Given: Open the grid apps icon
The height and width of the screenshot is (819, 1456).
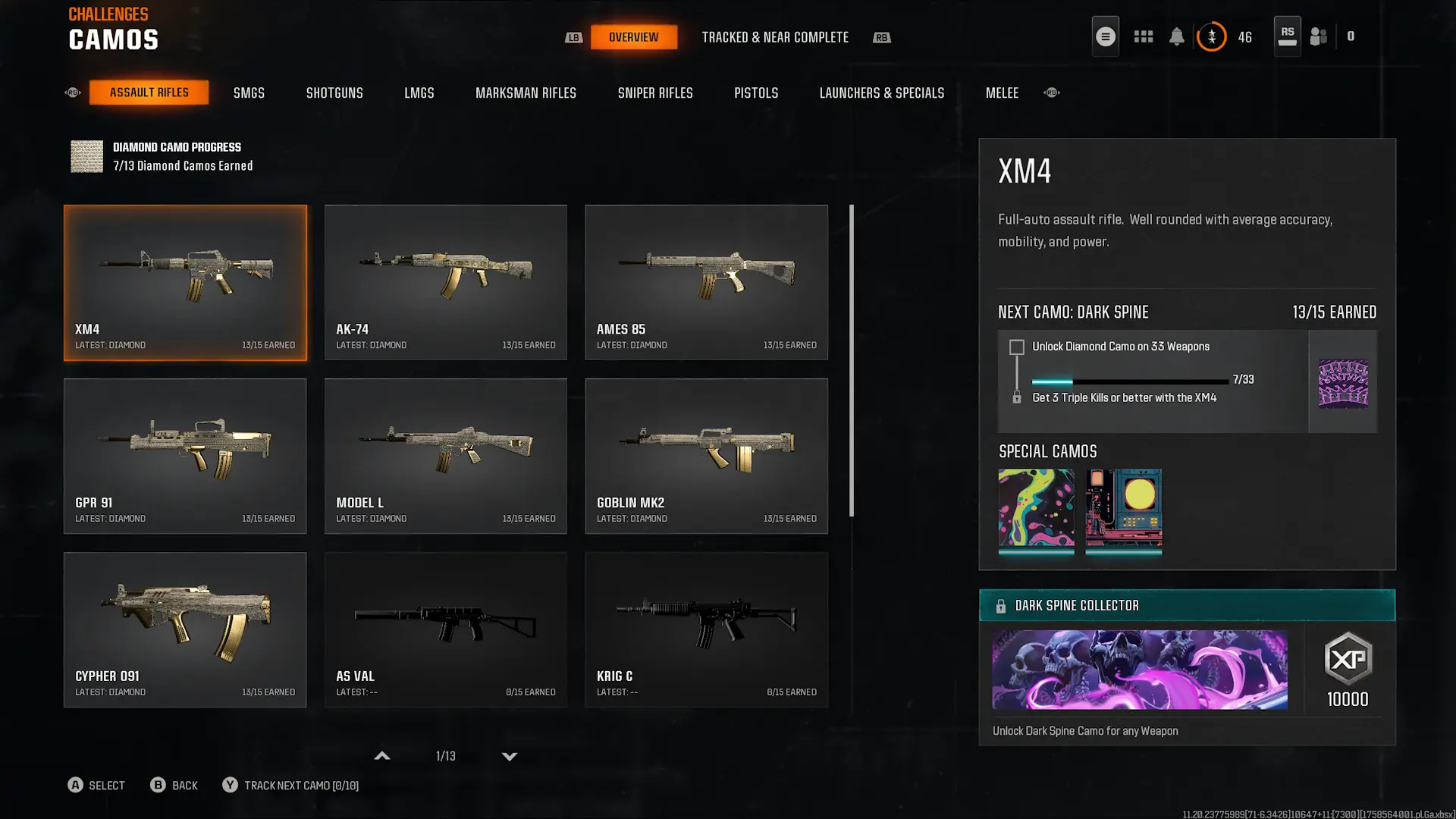Looking at the screenshot, I should [1143, 36].
